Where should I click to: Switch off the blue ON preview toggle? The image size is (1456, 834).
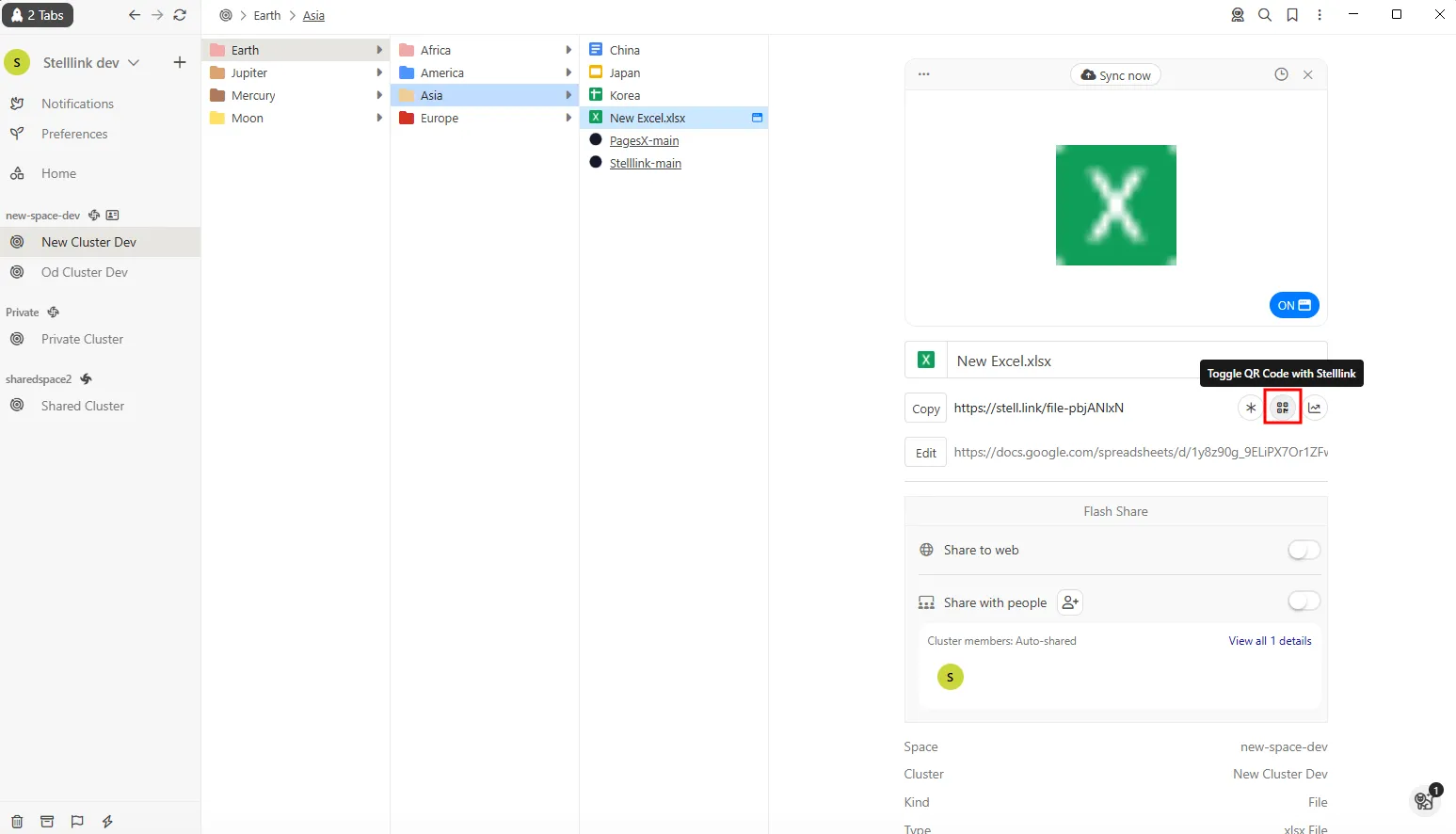(1294, 305)
